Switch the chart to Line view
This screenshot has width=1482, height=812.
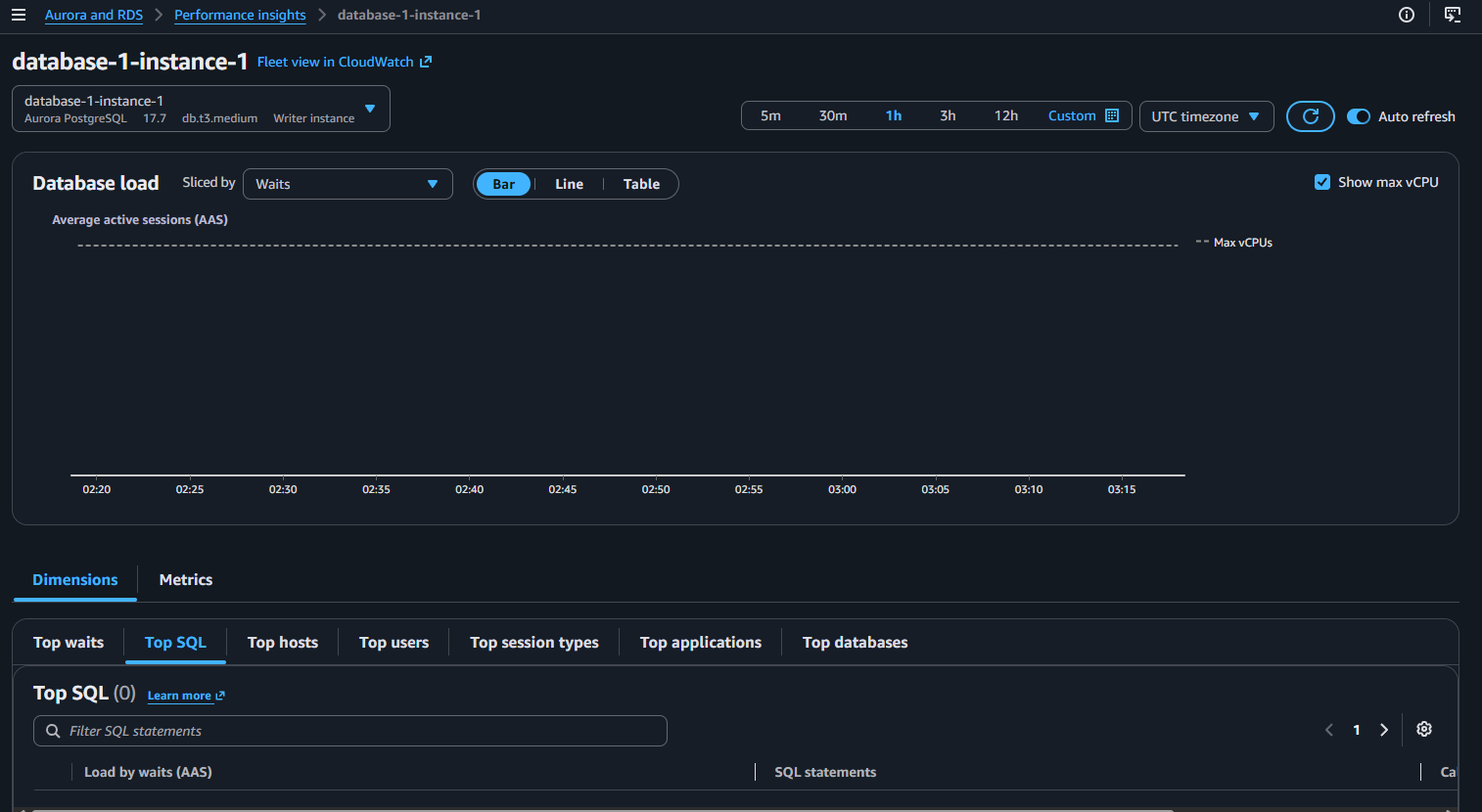coord(569,184)
